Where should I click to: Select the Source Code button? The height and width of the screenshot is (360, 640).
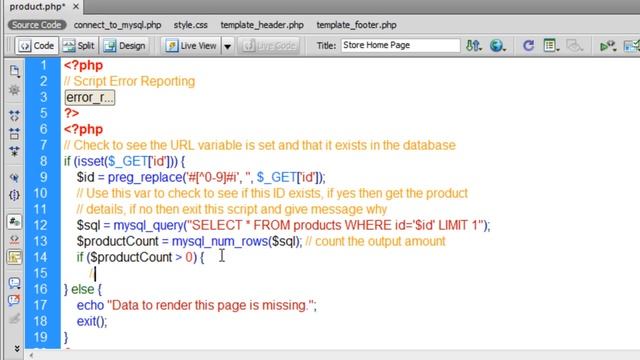click(x=37, y=25)
